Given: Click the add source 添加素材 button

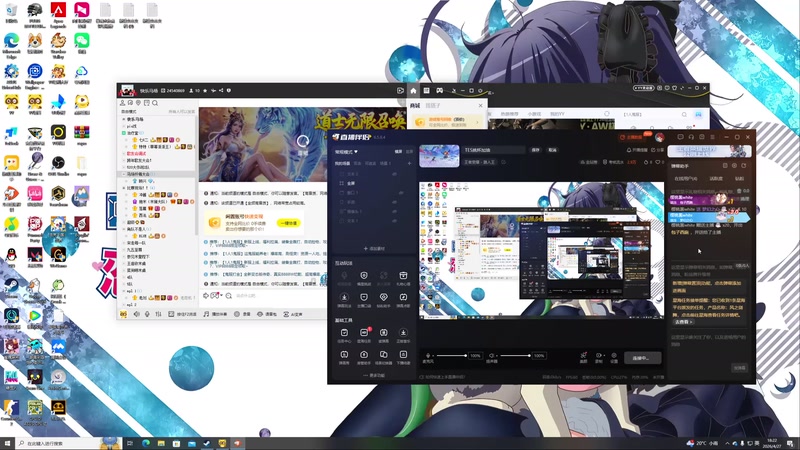Looking at the screenshot, I should (374, 248).
